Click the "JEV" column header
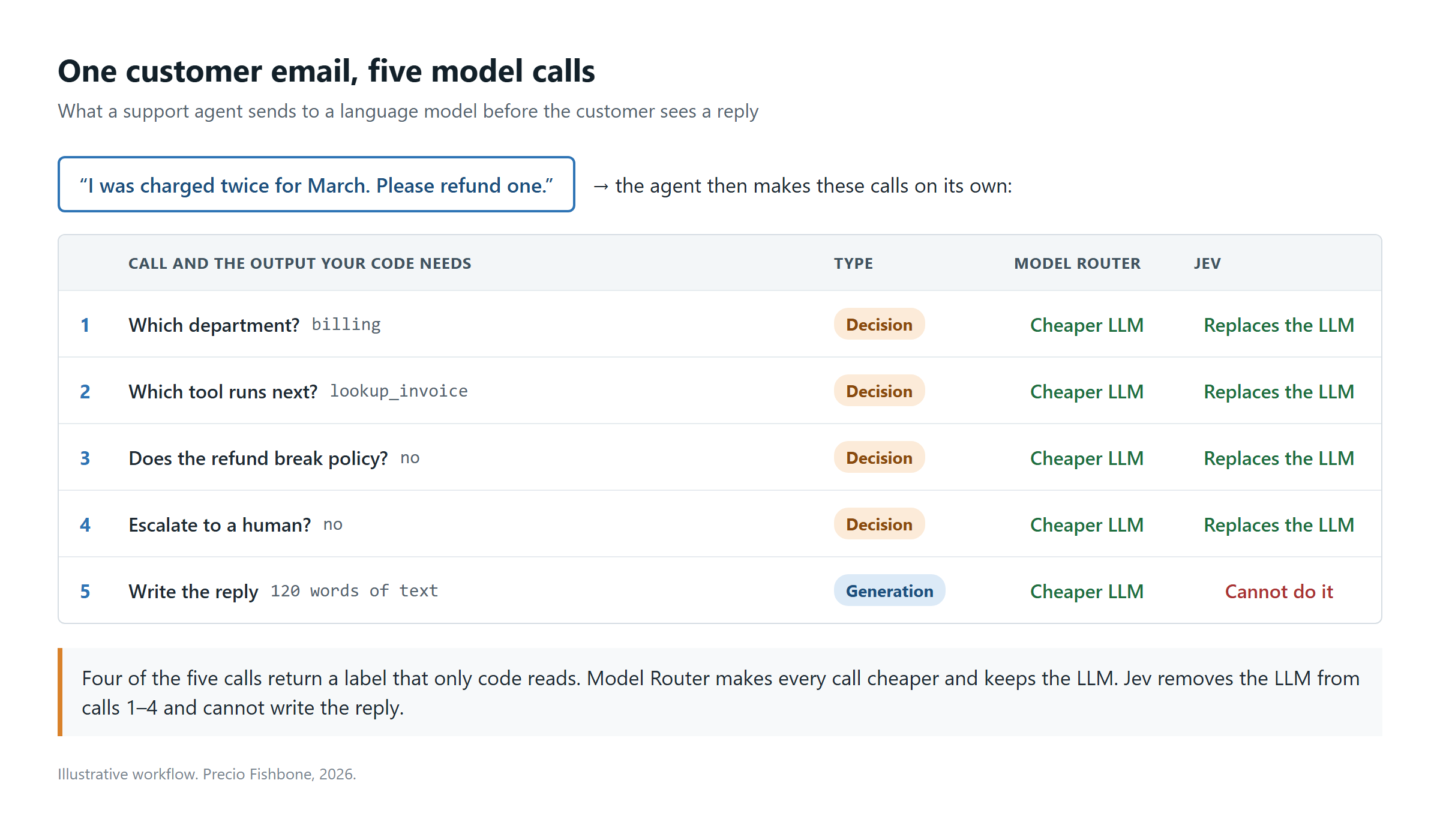1440x840 pixels. coord(1207,263)
